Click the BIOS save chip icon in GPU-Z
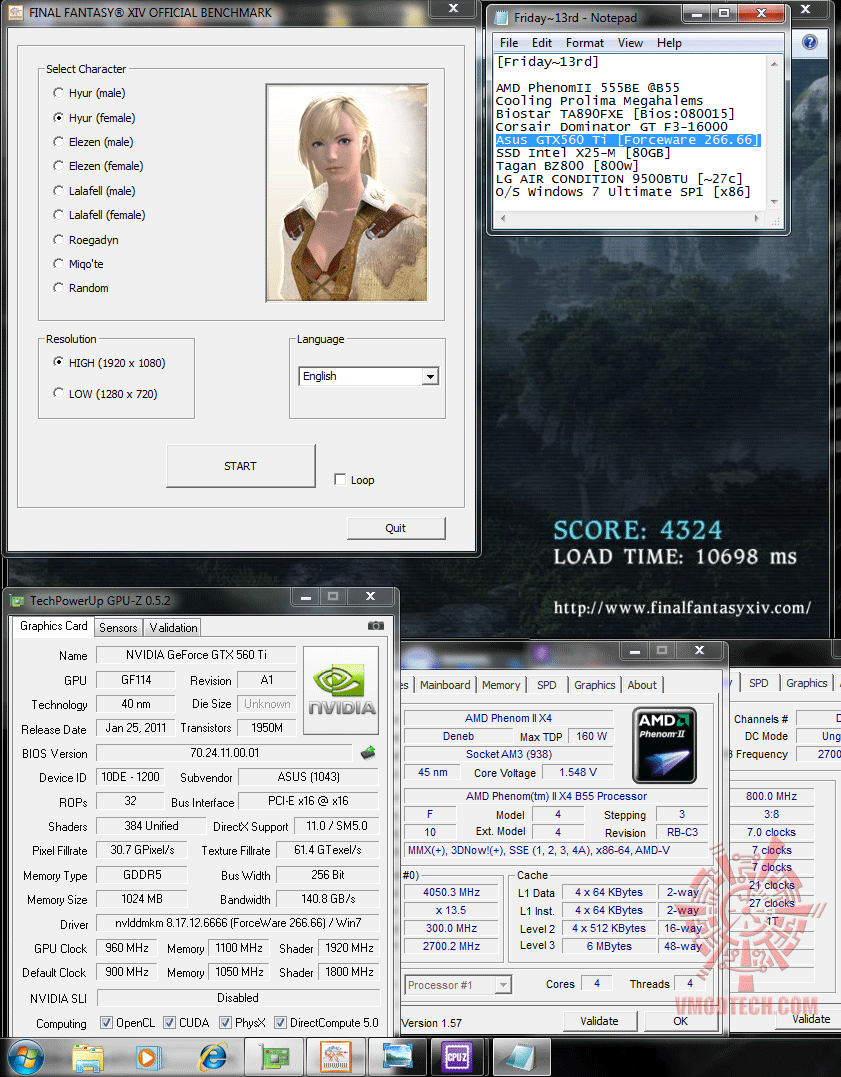841x1077 pixels. pos(368,753)
